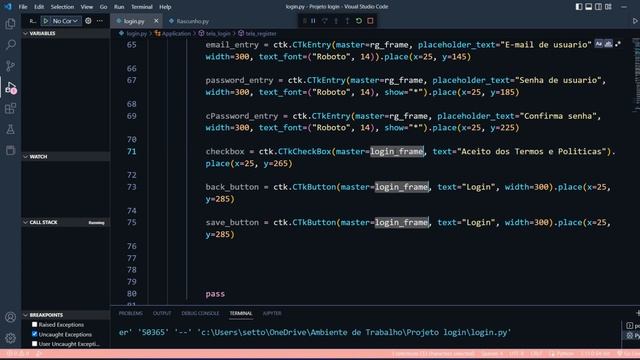This screenshot has height=360, width=640.
Task: Enable the User Uncaught Exceptions breakpoint
Action: click(x=35, y=344)
